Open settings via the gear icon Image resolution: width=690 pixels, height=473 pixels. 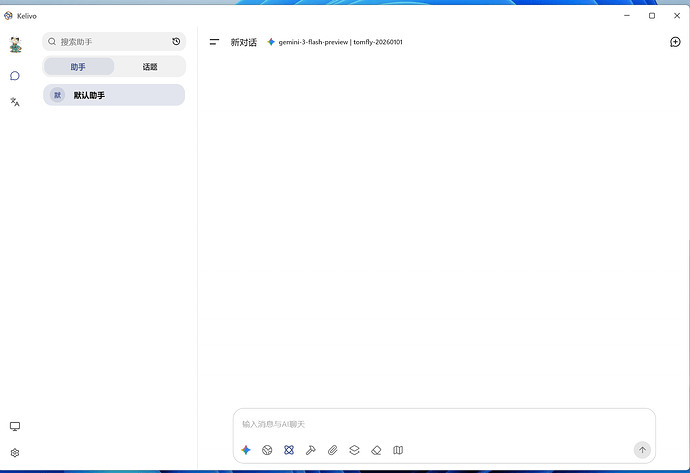[x=15, y=453]
